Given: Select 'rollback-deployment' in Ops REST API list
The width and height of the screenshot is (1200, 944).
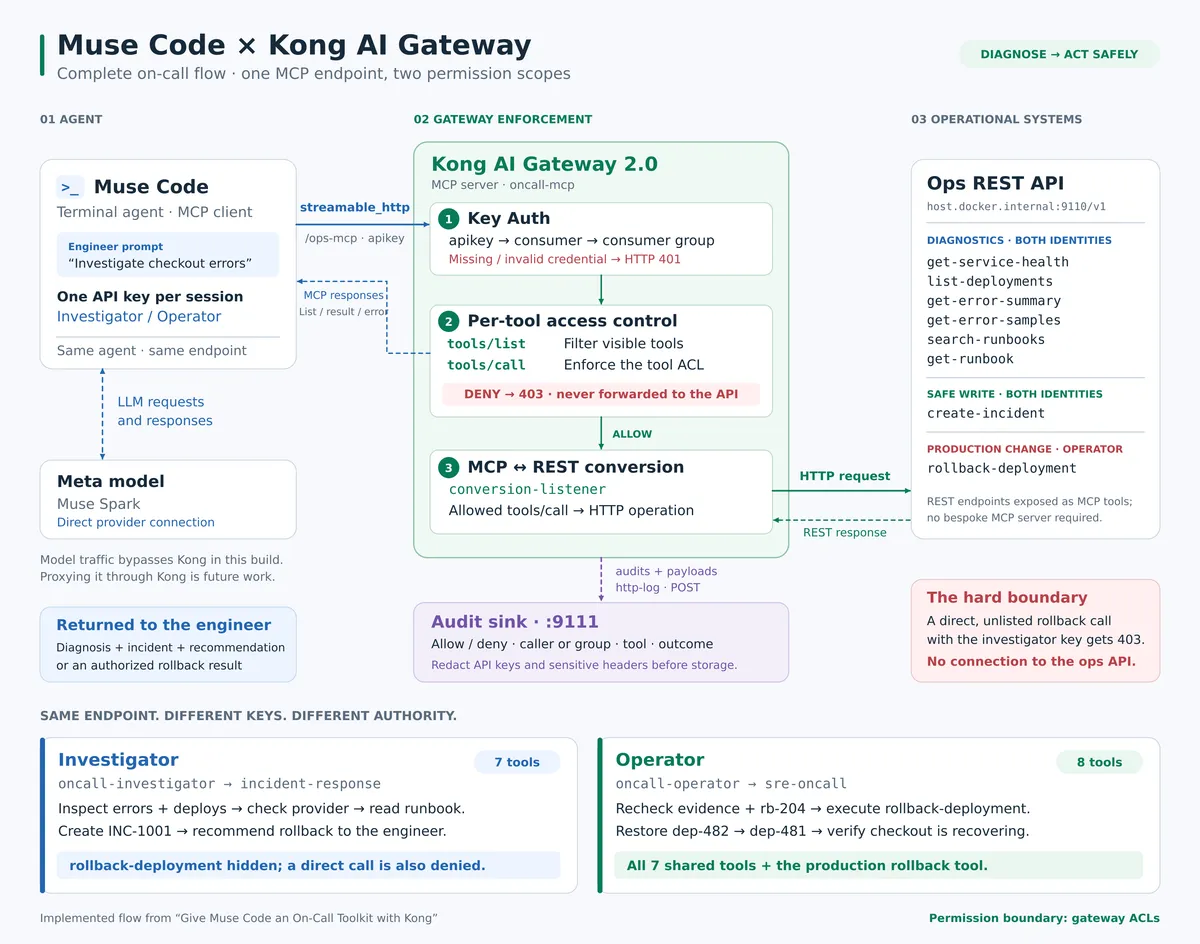Looking at the screenshot, I should click(1002, 468).
